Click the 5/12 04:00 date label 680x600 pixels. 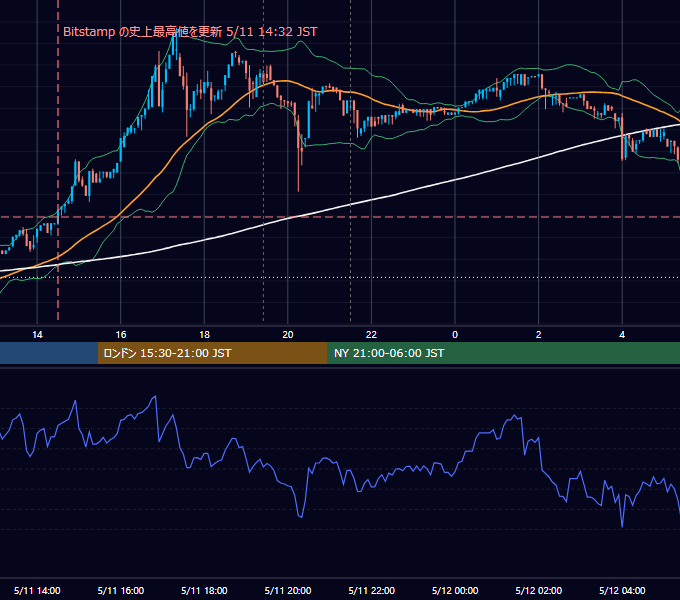coord(622,590)
